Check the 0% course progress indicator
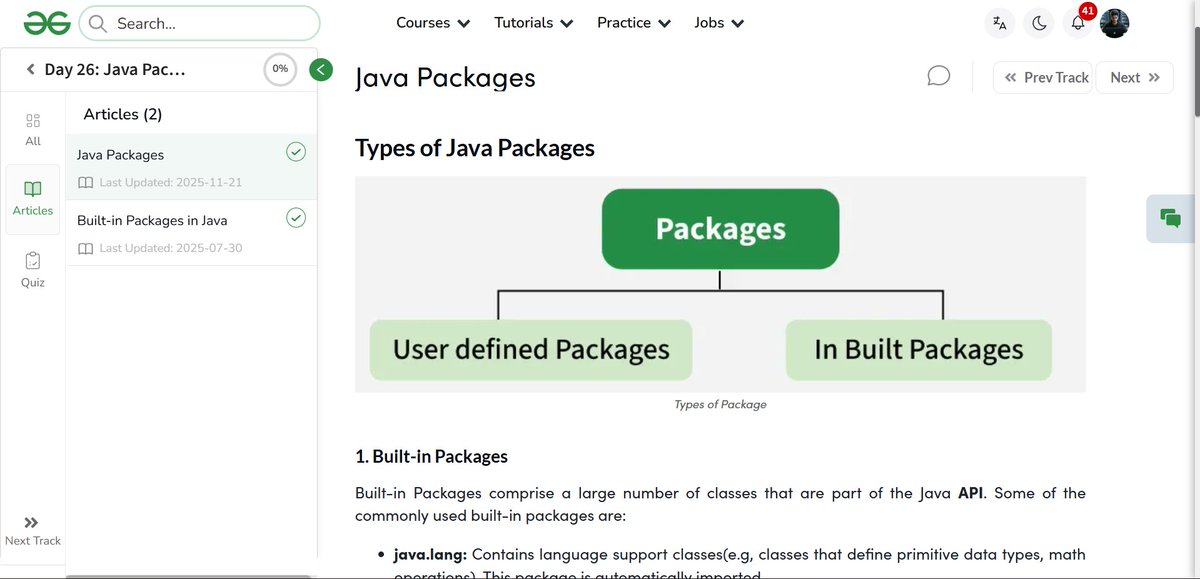Image resolution: width=1200 pixels, height=579 pixels. (x=279, y=69)
